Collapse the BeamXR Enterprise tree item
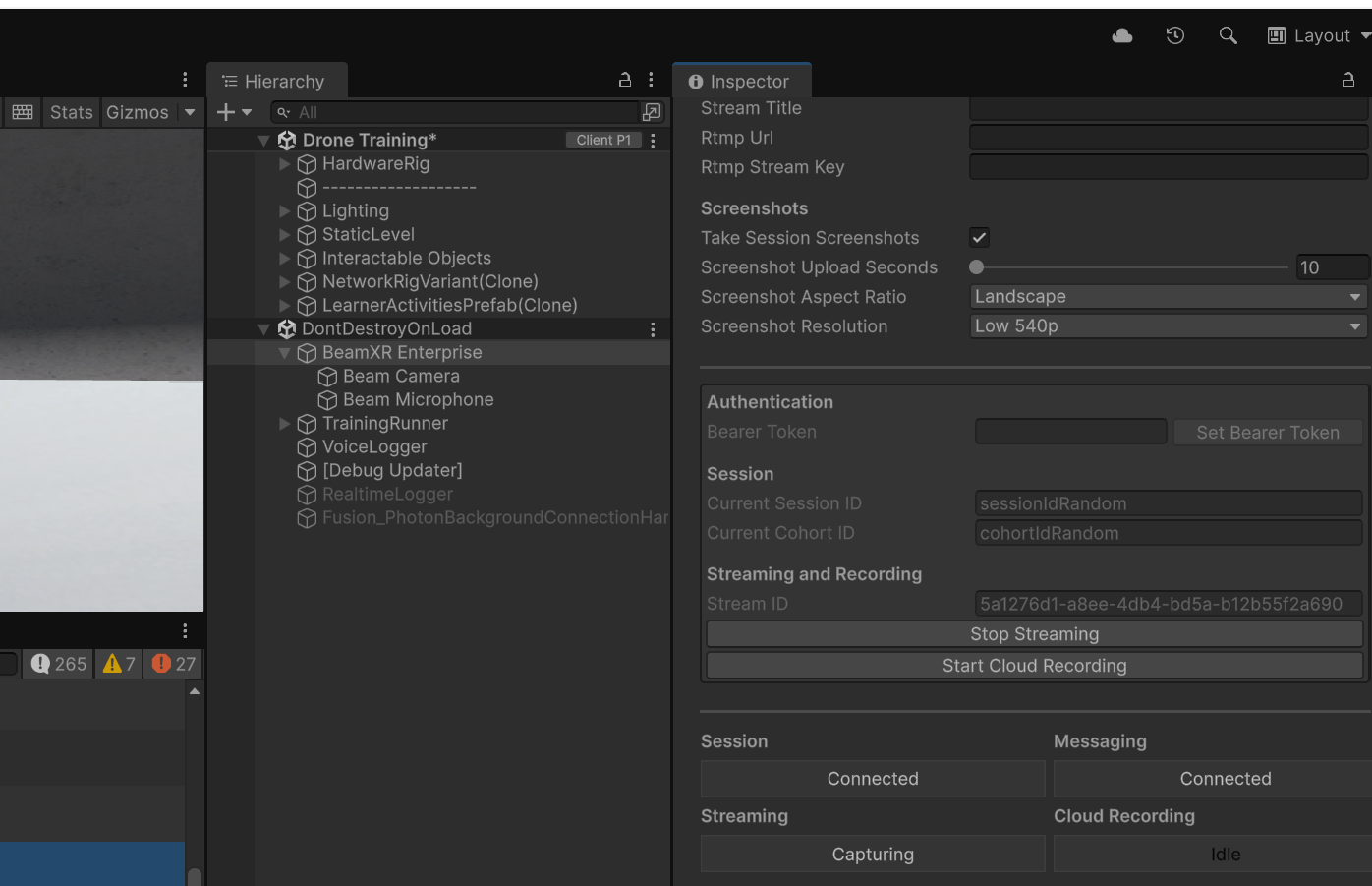 (x=284, y=352)
